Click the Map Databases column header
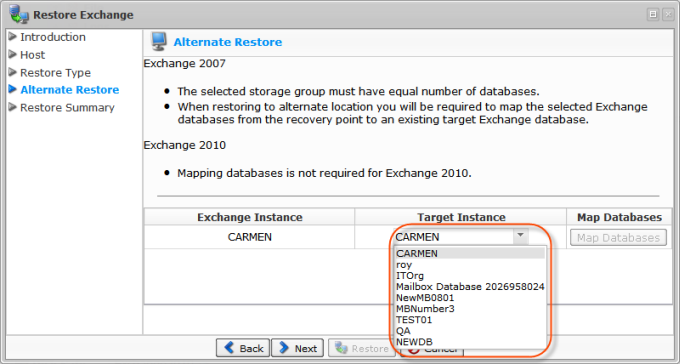This screenshot has width=680, height=364. coord(619,217)
